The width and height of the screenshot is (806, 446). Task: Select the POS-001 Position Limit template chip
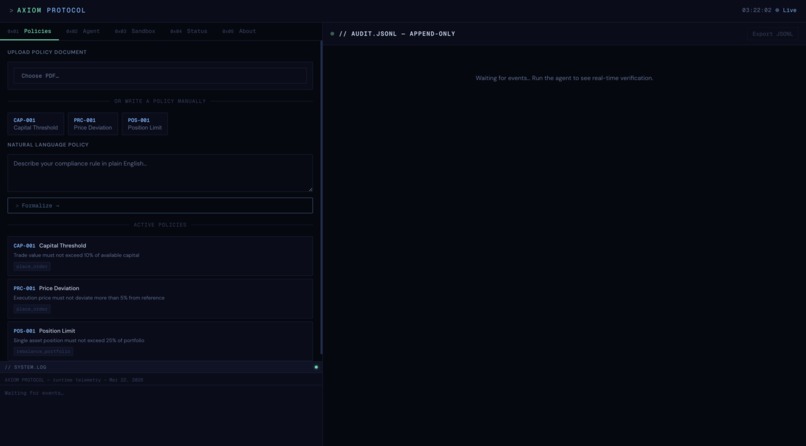(x=144, y=124)
